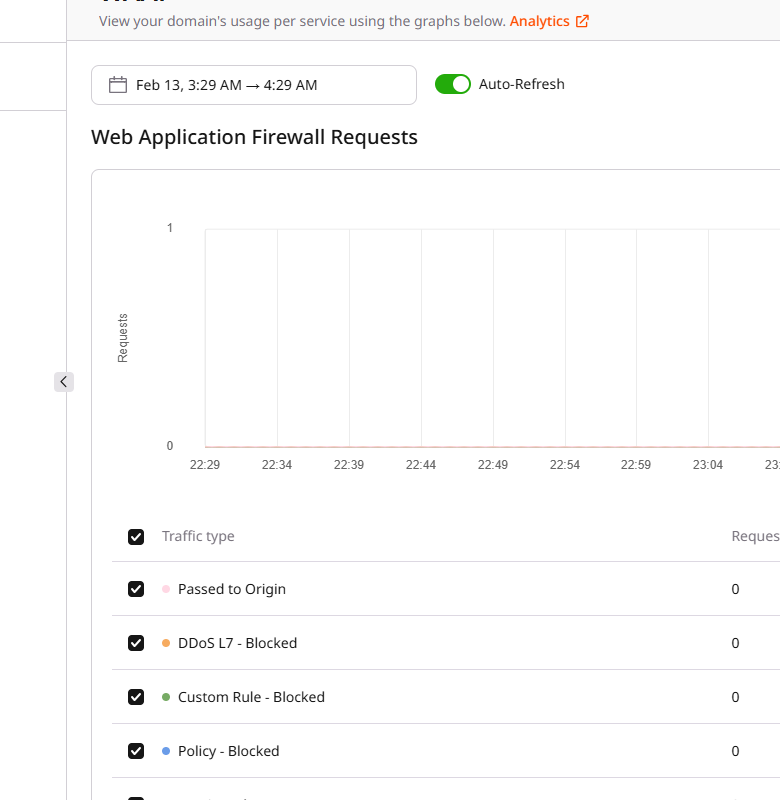Viewport: 780px width, 800px height.
Task: Click the external-link icon beside Analytics
Action: (x=582, y=21)
